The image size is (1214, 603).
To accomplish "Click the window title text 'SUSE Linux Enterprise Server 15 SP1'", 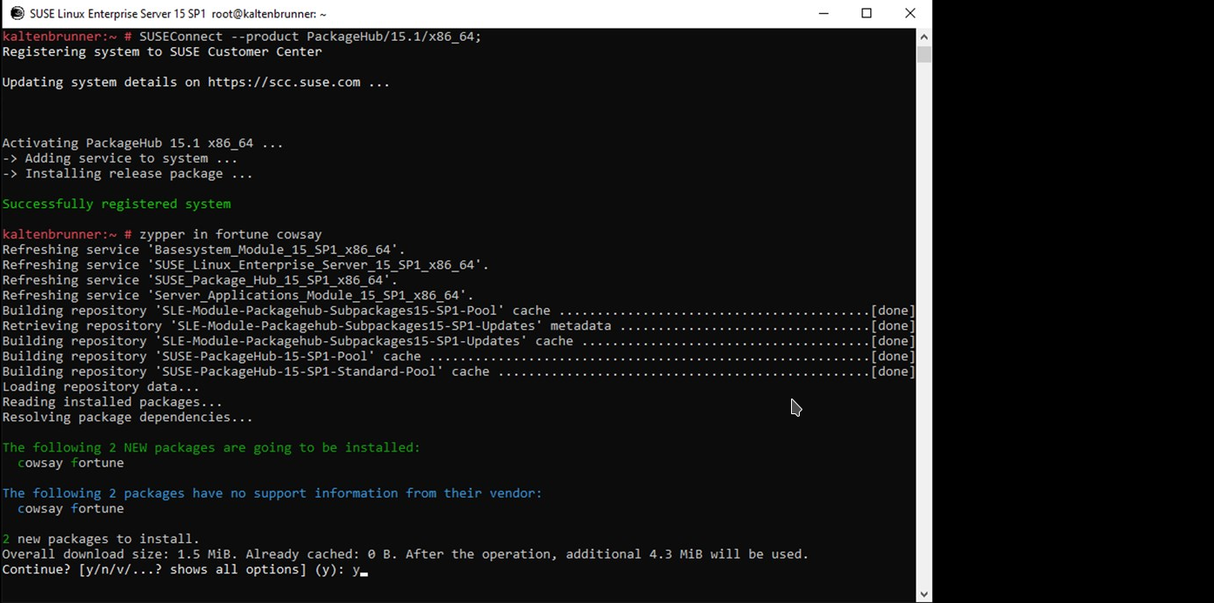I will (119, 14).
